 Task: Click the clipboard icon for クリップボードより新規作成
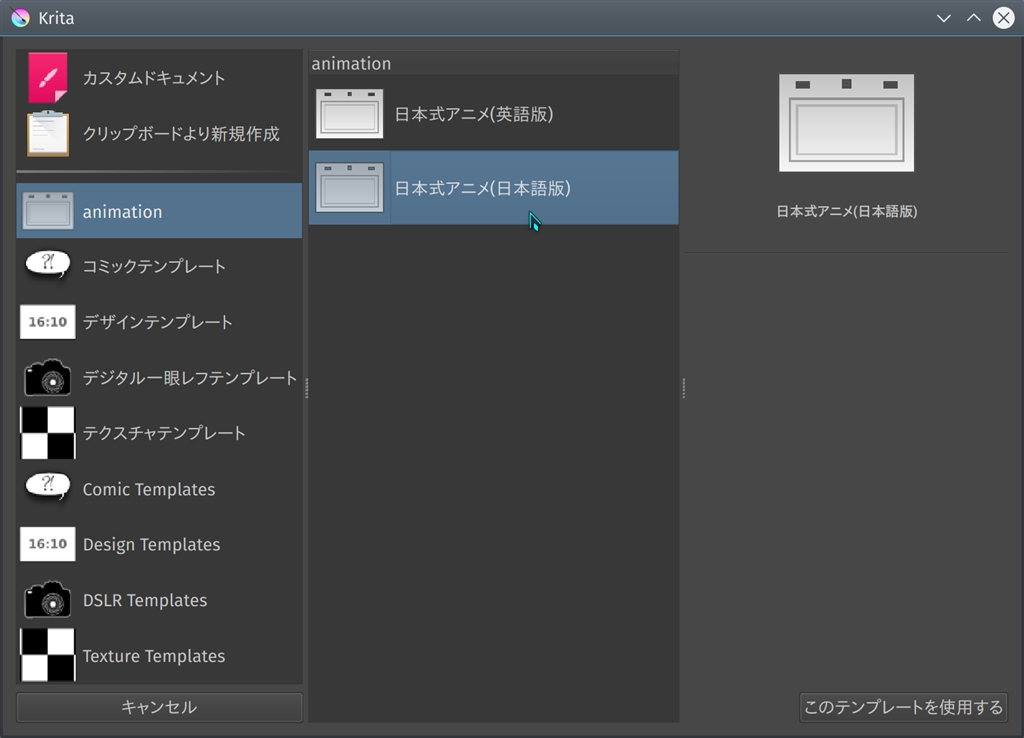(x=48, y=134)
